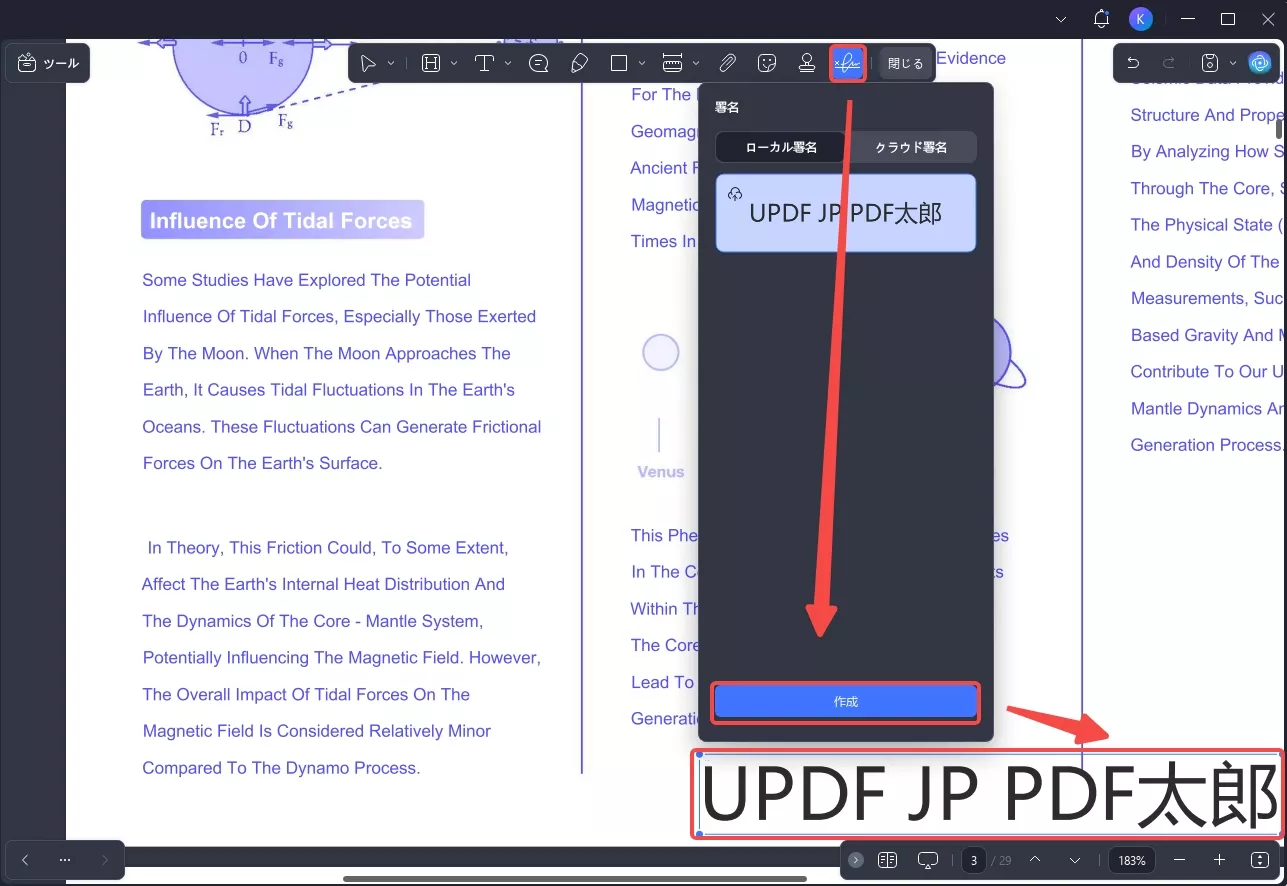Click the fit page height icon
This screenshot has height=886, width=1287.
click(x=1260, y=860)
